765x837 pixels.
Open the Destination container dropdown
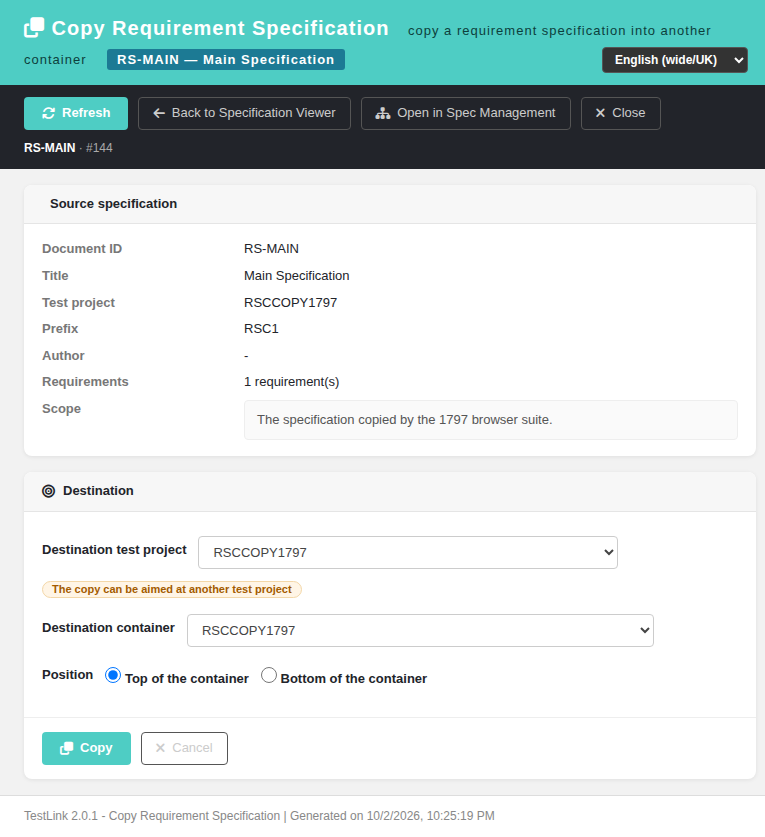coord(420,630)
